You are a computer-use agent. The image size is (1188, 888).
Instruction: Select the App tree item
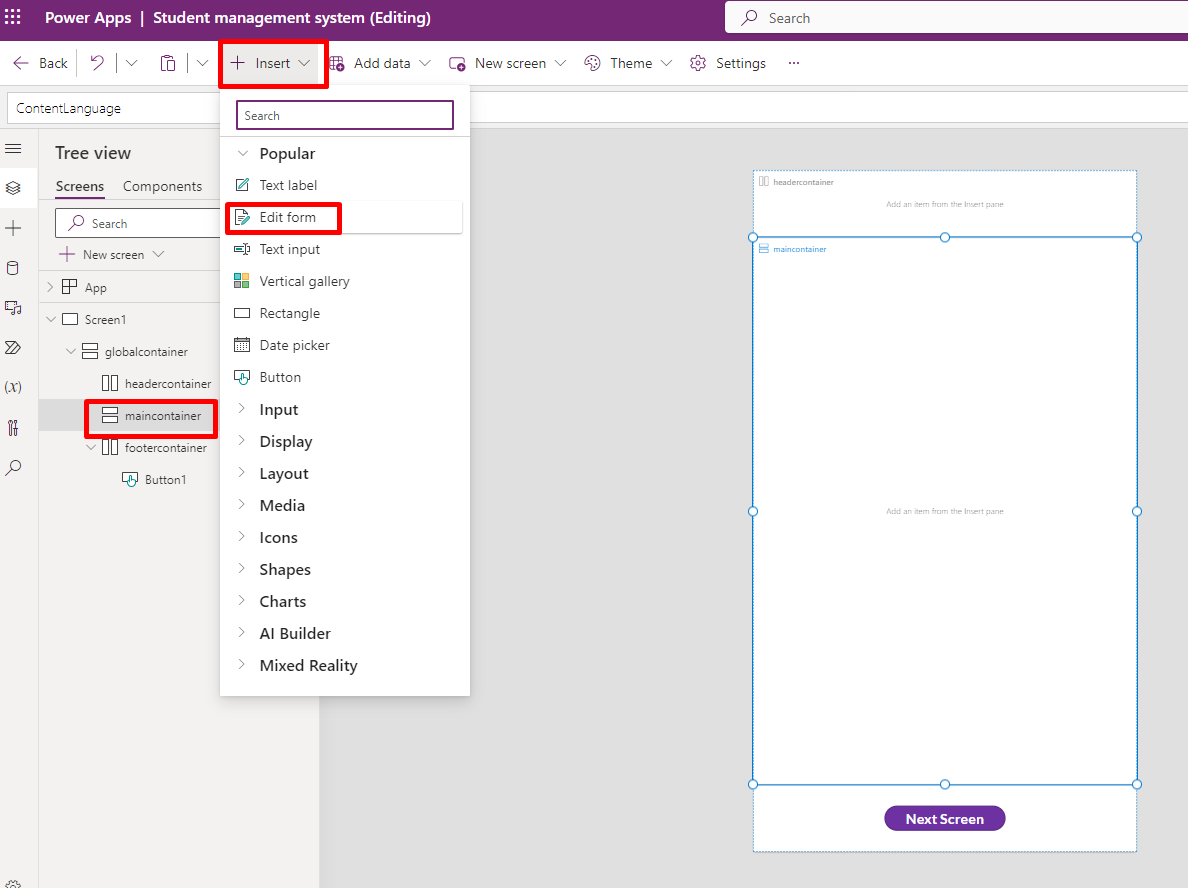coord(95,288)
